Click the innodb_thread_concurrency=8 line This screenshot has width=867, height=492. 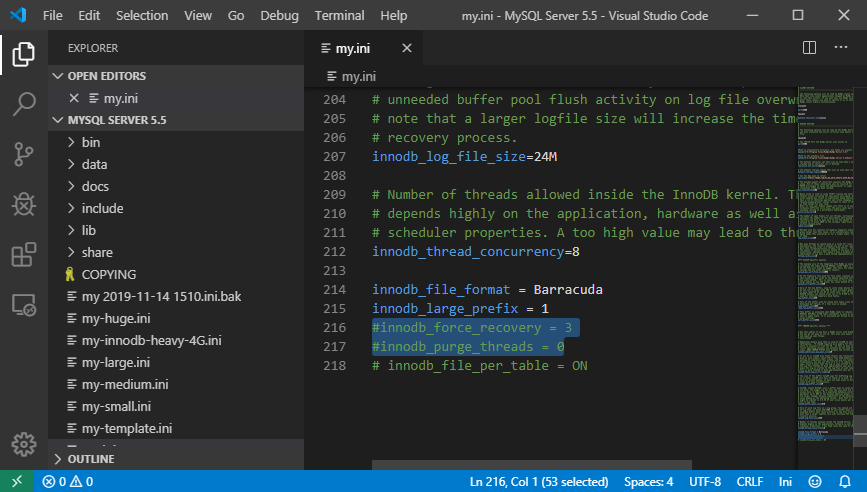tap(476, 252)
